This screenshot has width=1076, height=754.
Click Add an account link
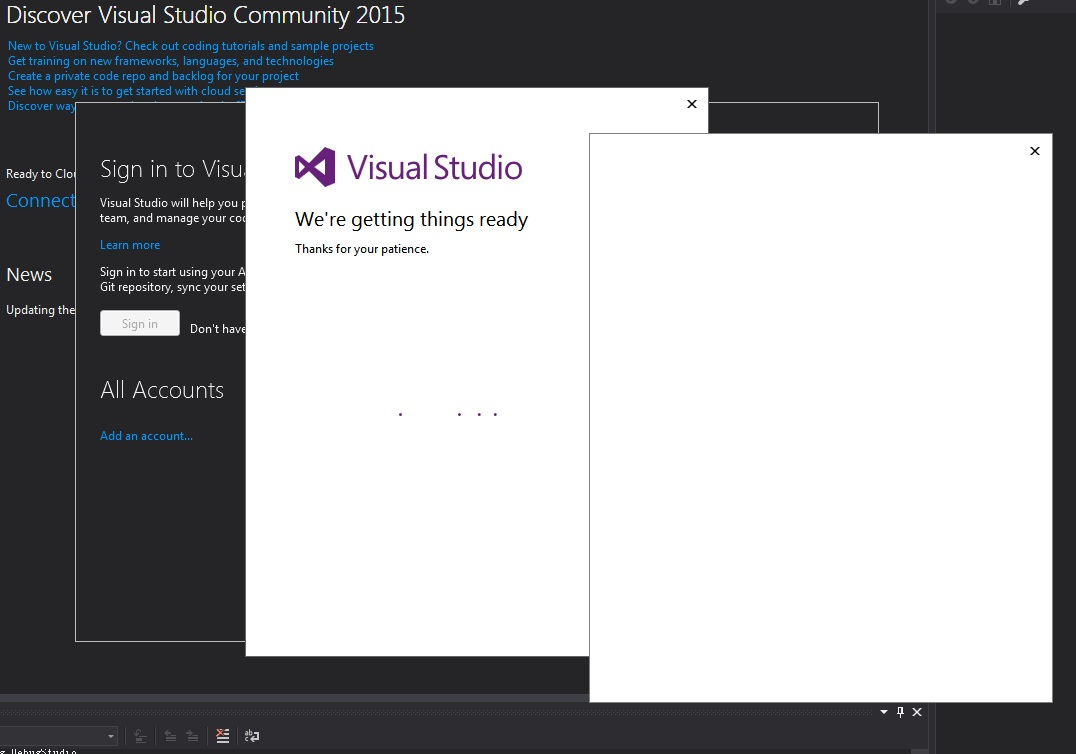point(146,435)
